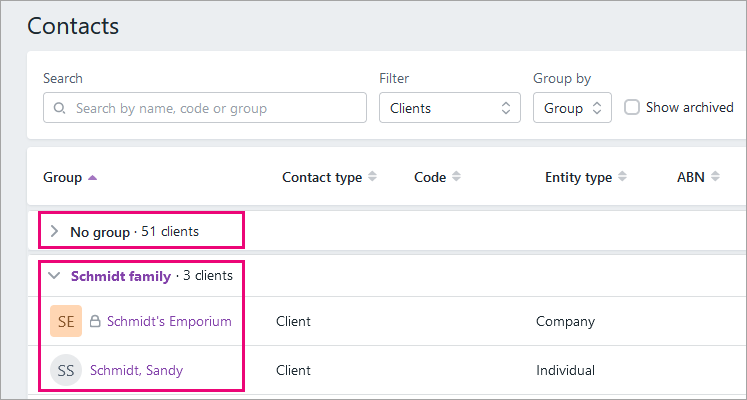Click the Group column header
The height and width of the screenshot is (400, 747).
62,177
